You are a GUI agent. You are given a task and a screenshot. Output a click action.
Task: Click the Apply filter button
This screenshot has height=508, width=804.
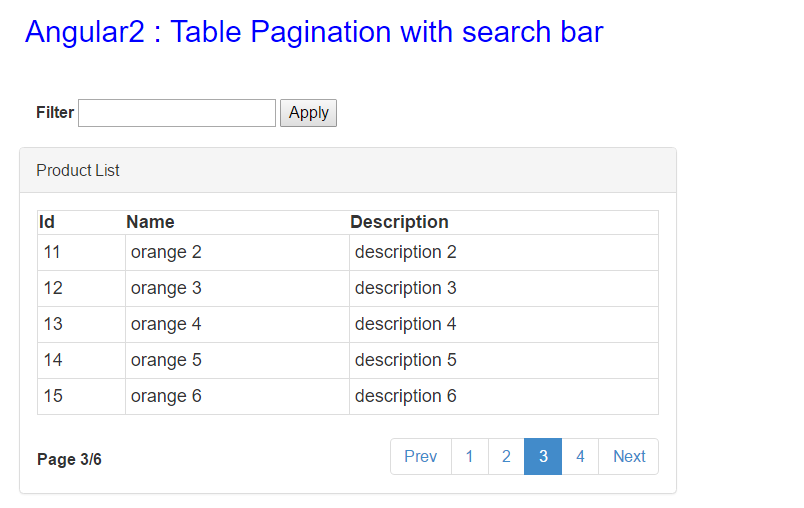point(308,113)
